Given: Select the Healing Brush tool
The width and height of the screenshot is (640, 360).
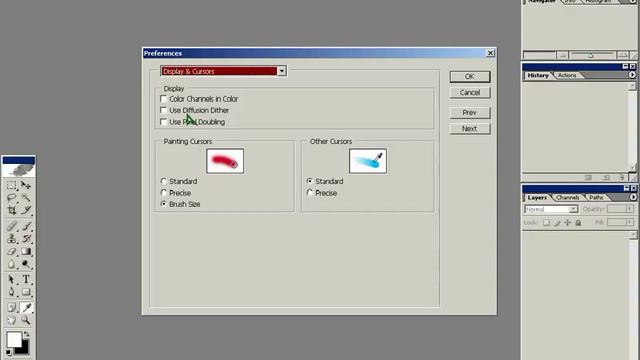Looking at the screenshot, I should (11, 226).
